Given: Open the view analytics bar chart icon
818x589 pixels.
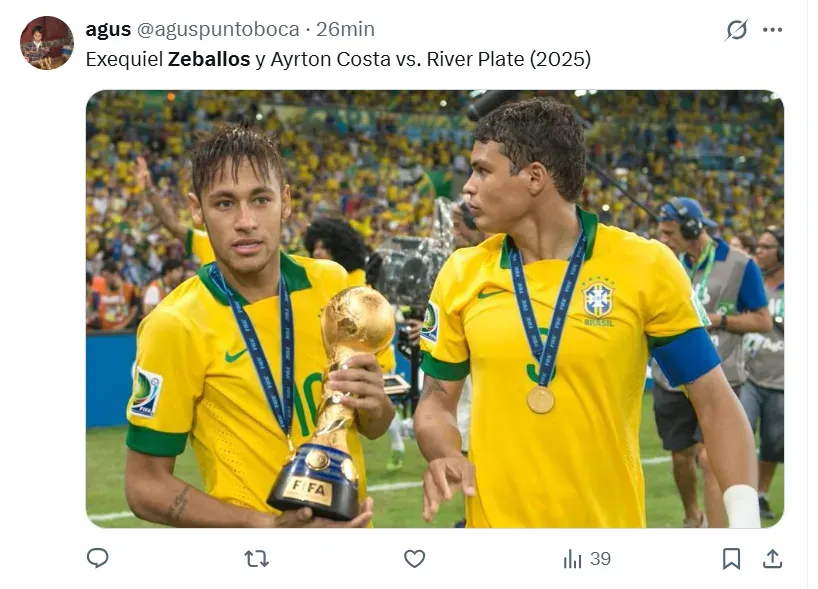Looking at the screenshot, I should pyautogui.click(x=572, y=559).
